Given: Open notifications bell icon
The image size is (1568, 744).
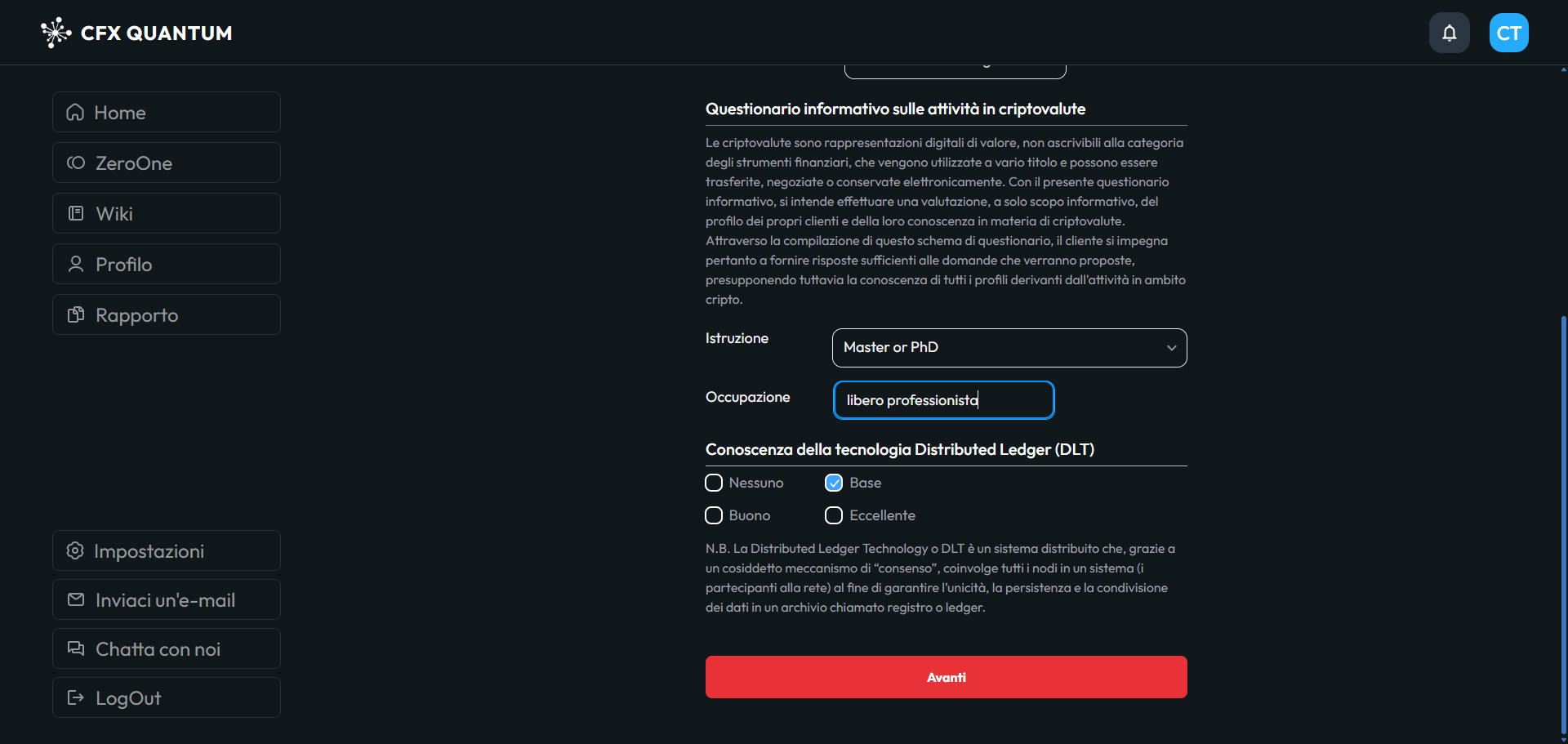Looking at the screenshot, I should pos(1449,33).
